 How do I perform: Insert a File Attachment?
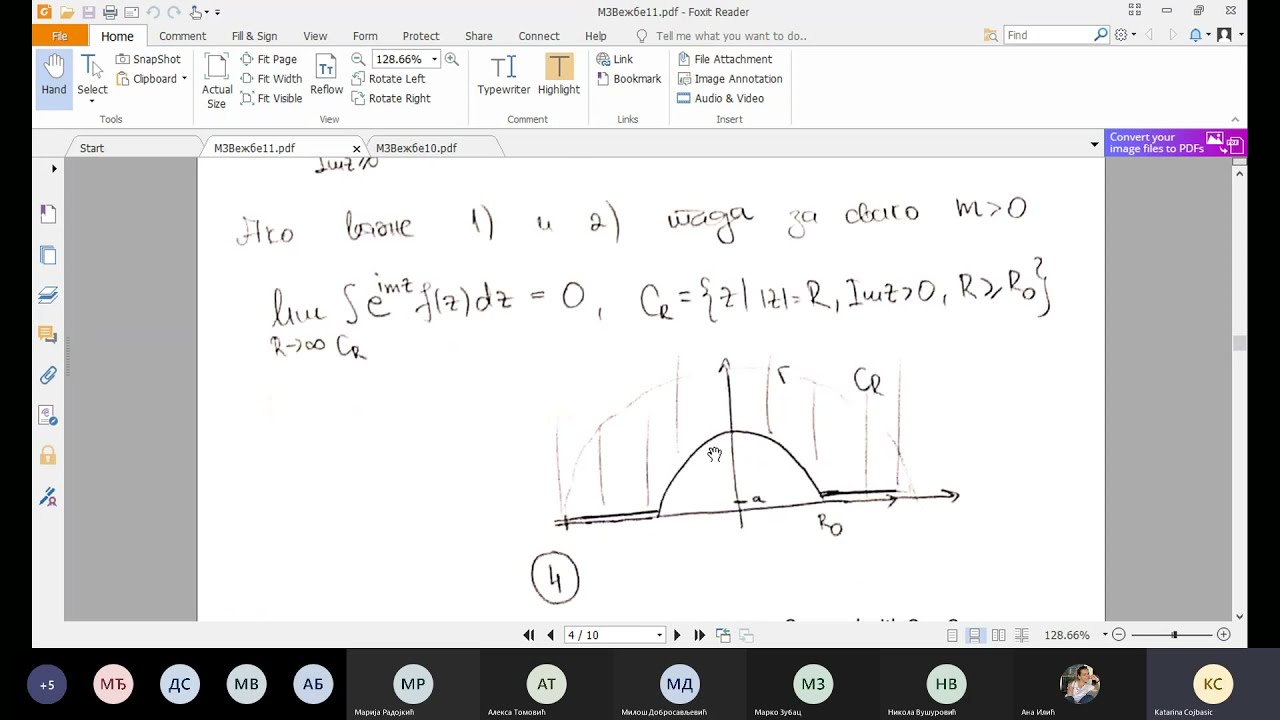click(x=725, y=59)
